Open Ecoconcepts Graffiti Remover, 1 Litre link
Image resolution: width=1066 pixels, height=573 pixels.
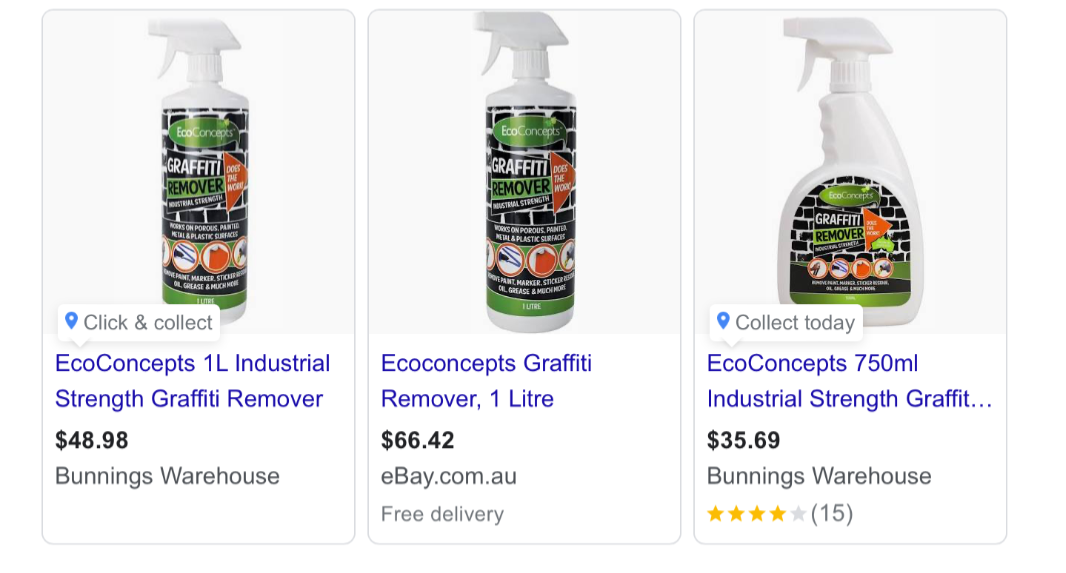point(486,381)
